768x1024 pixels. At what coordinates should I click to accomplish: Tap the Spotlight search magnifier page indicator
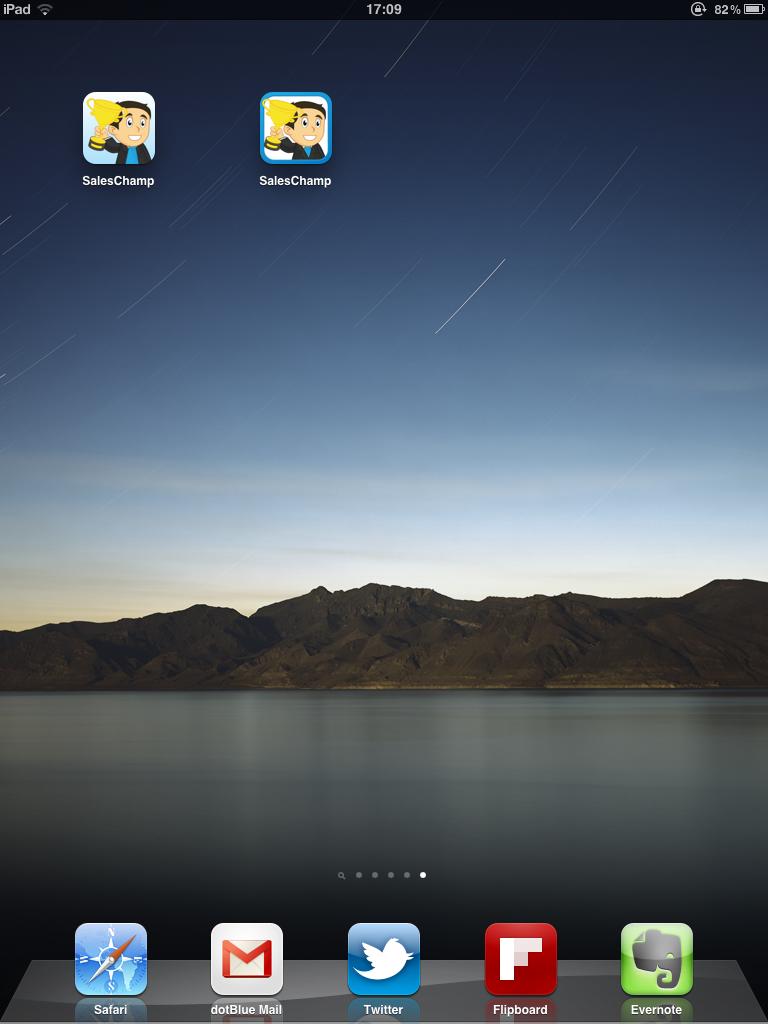coord(342,876)
